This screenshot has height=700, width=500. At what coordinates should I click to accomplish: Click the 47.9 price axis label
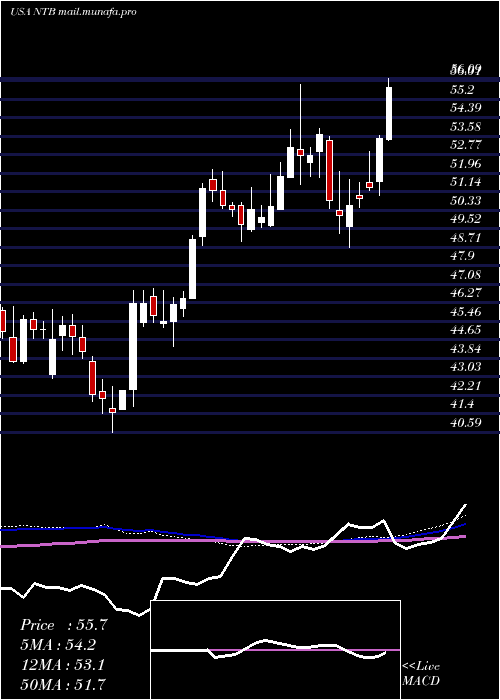tap(462, 256)
